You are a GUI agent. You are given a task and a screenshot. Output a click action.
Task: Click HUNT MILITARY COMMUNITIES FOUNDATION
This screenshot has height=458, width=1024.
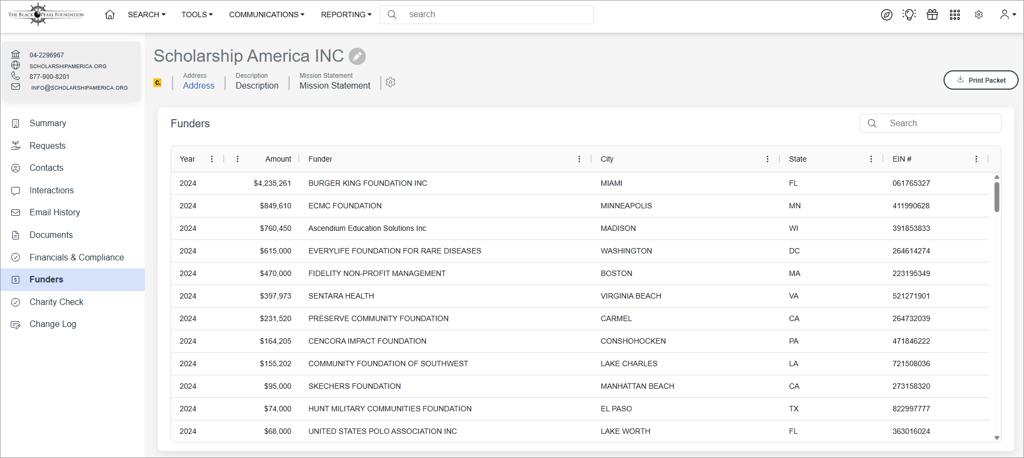390,409
